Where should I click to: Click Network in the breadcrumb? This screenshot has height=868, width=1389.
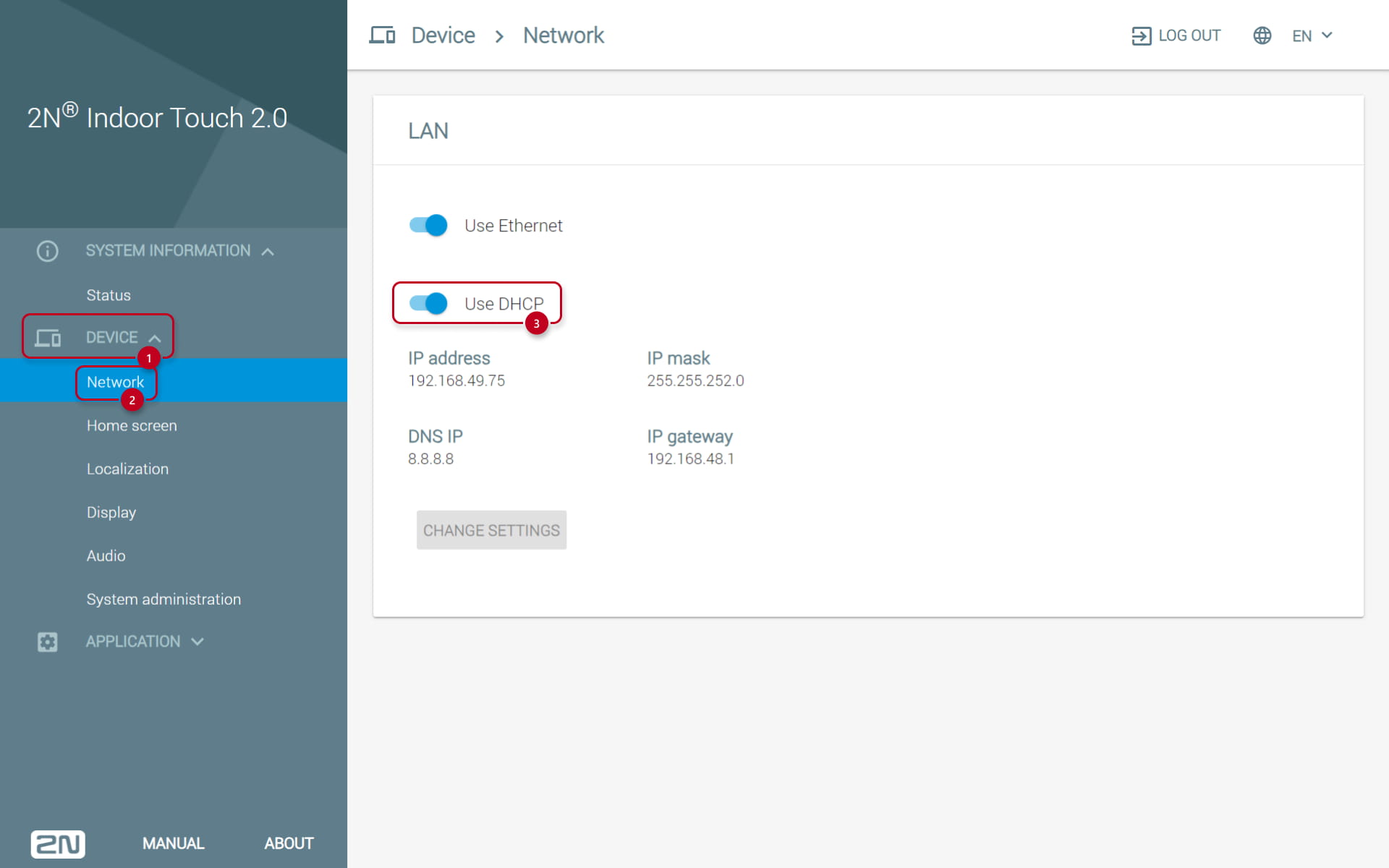pos(564,35)
